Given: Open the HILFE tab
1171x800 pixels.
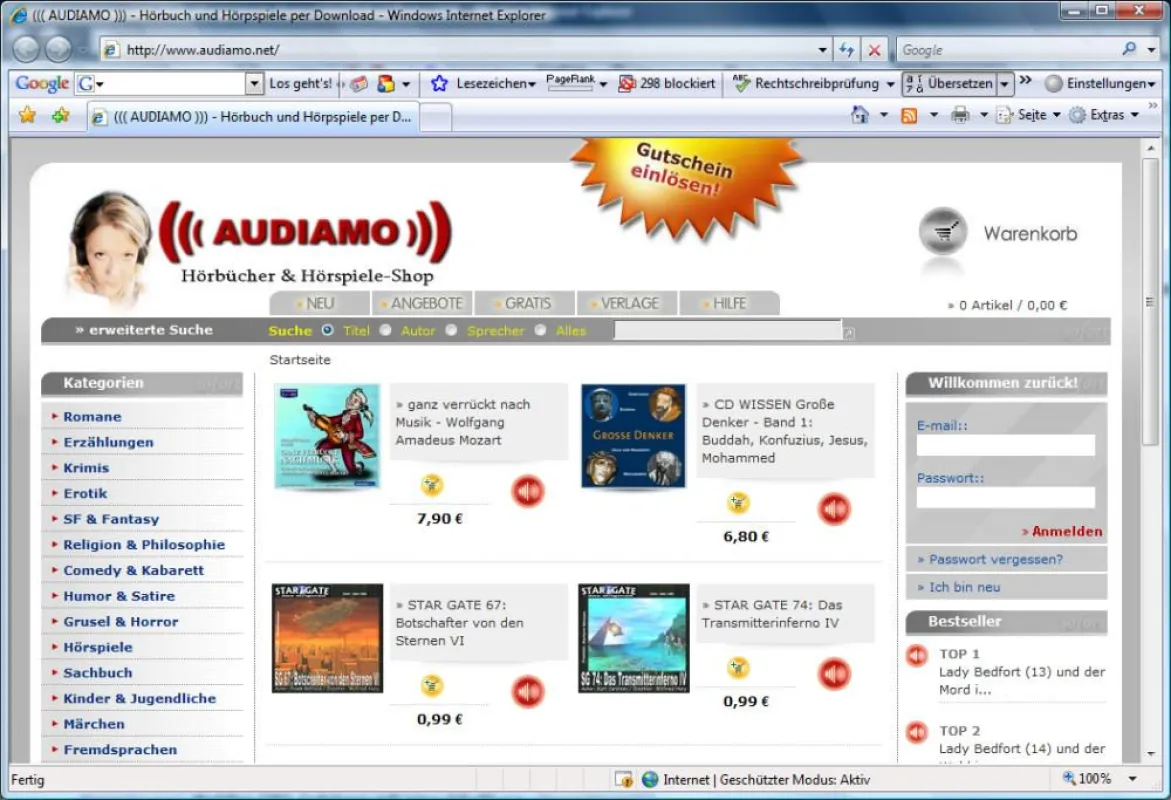Looking at the screenshot, I should coord(729,303).
